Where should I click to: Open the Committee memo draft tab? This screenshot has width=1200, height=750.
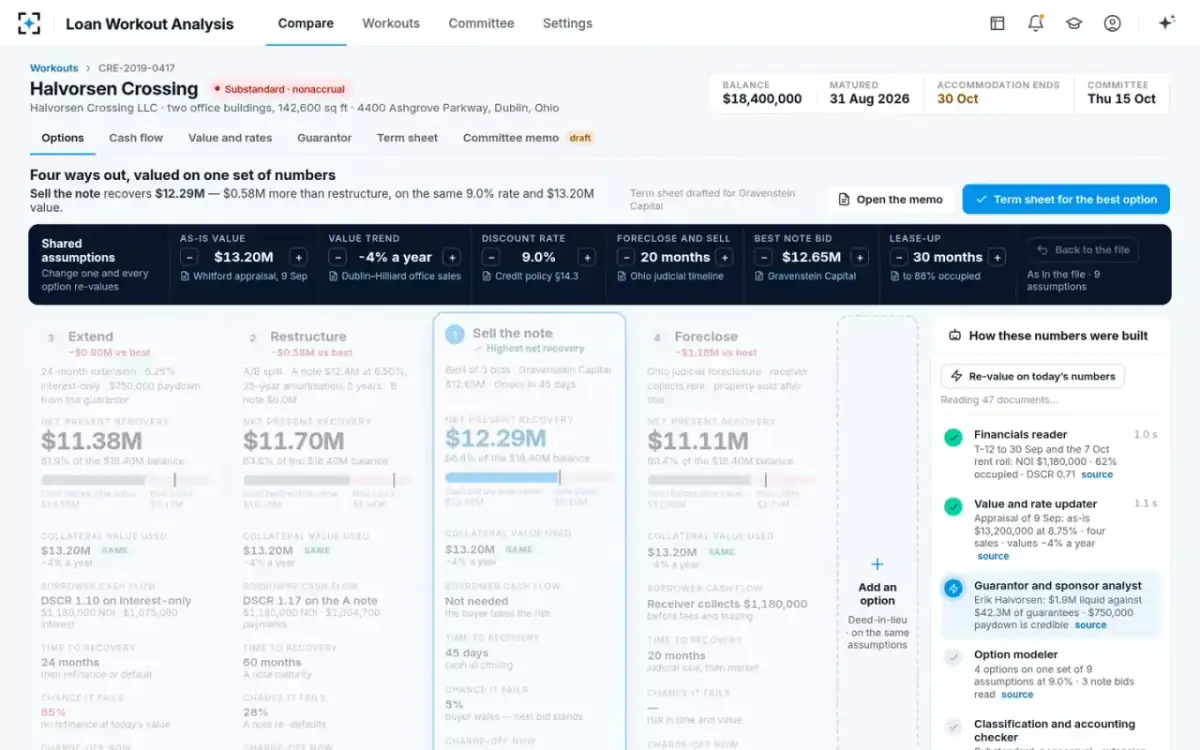528,138
